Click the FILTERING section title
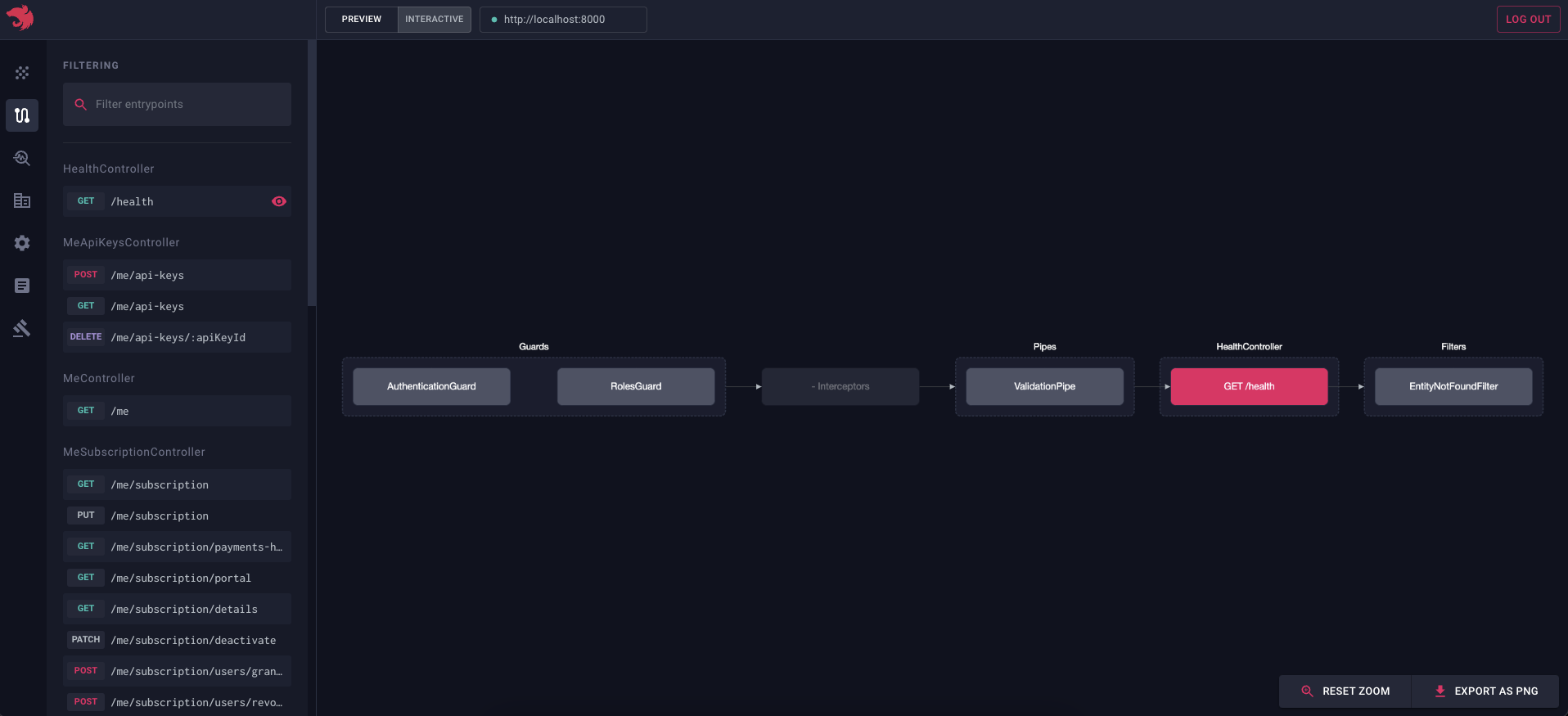Image resolution: width=1568 pixels, height=716 pixels. (91, 65)
